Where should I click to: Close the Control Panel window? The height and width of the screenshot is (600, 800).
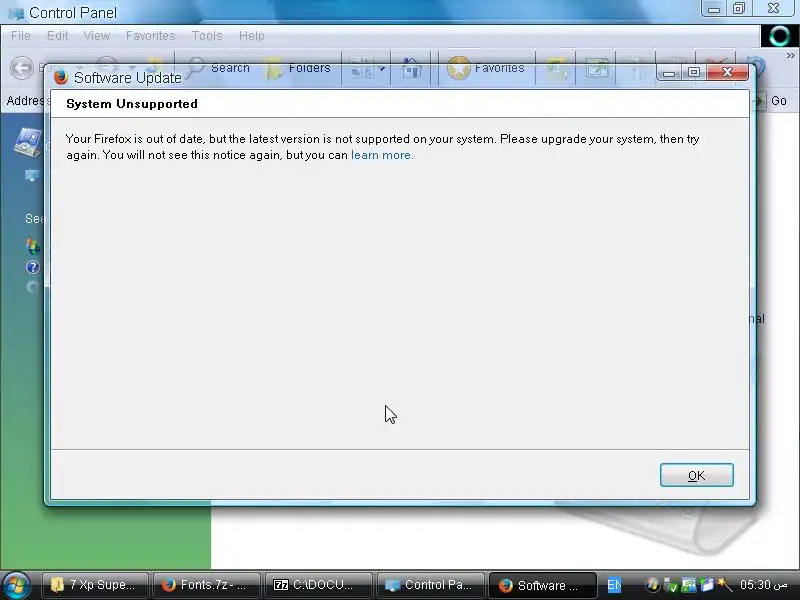pos(773,8)
